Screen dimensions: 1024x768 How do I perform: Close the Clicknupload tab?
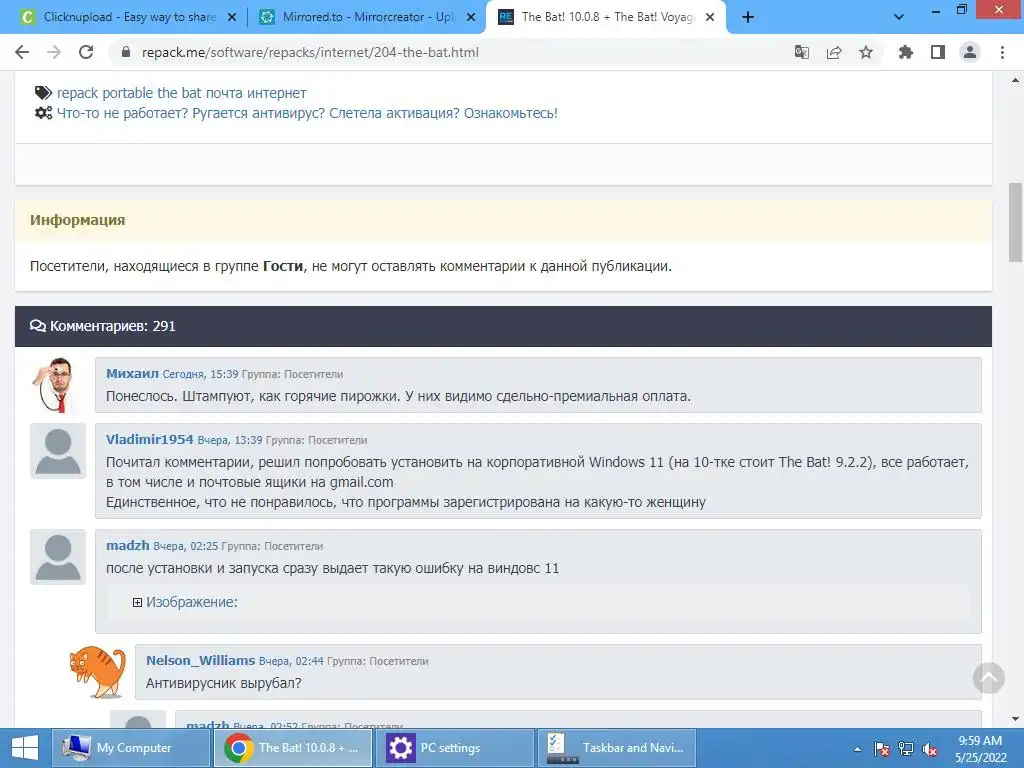tap(232, 18)
